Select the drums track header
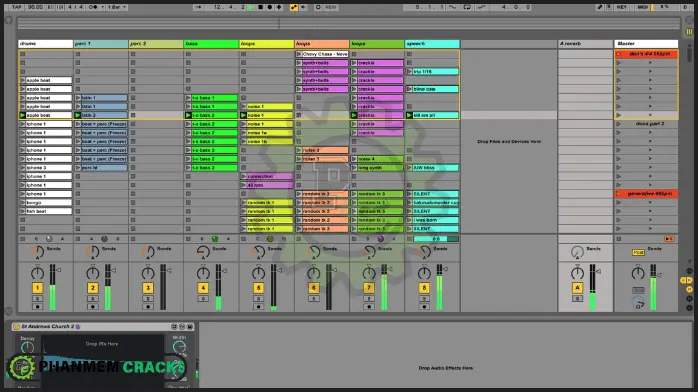The width and height of the screenshot is (698, 392). (x=45, y=44)
